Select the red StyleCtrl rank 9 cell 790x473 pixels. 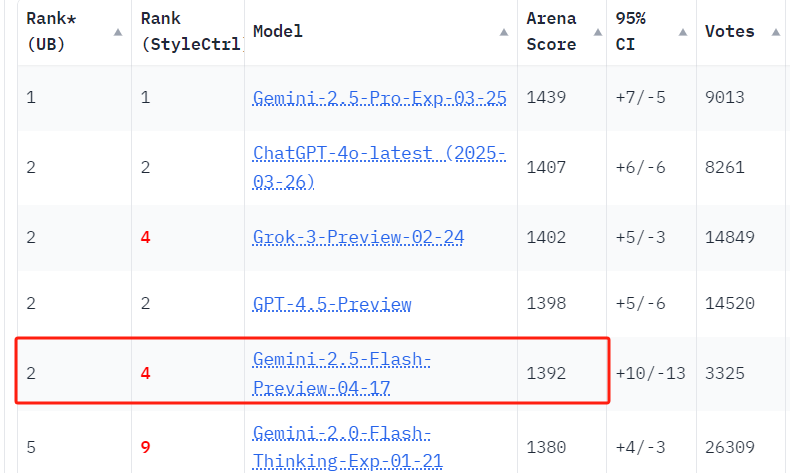click(146, 447)
